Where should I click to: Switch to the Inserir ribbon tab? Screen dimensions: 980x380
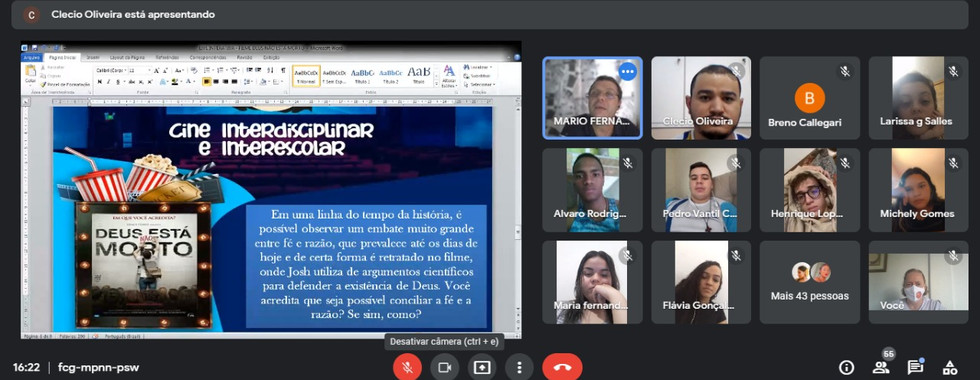pyautogui.click(x=93, y=58)
